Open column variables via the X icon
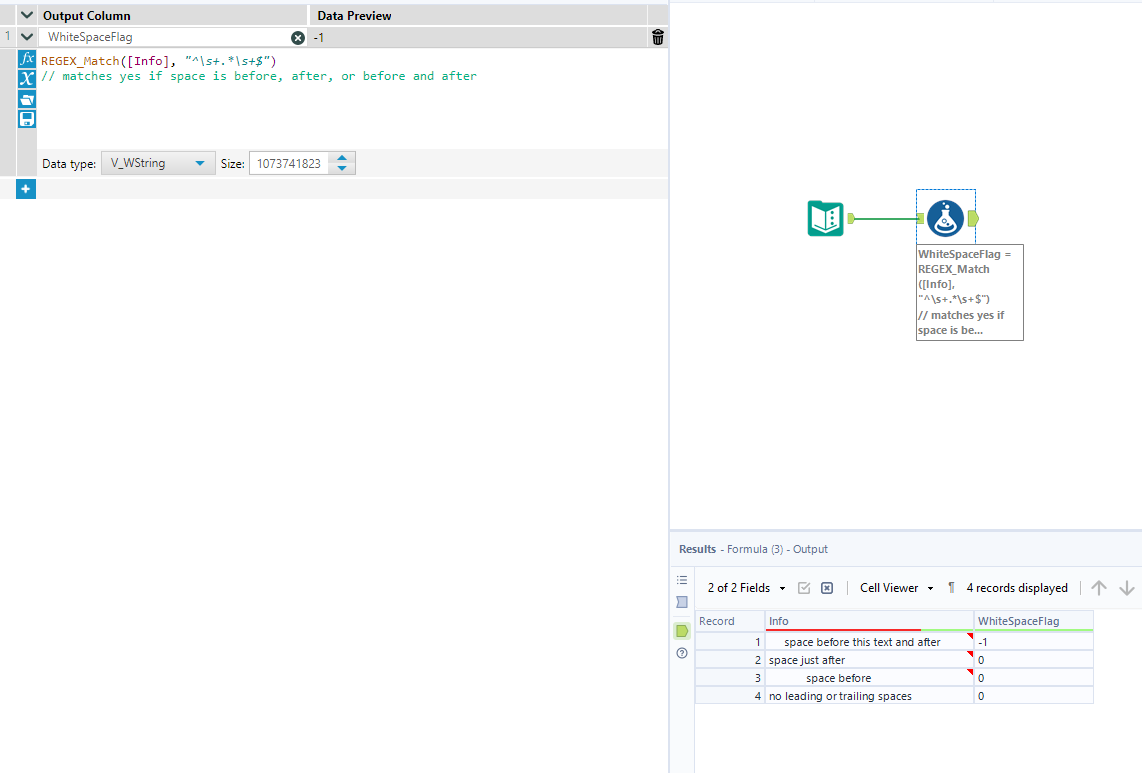This screenshot has width=1142, height=773. (27, 78)
